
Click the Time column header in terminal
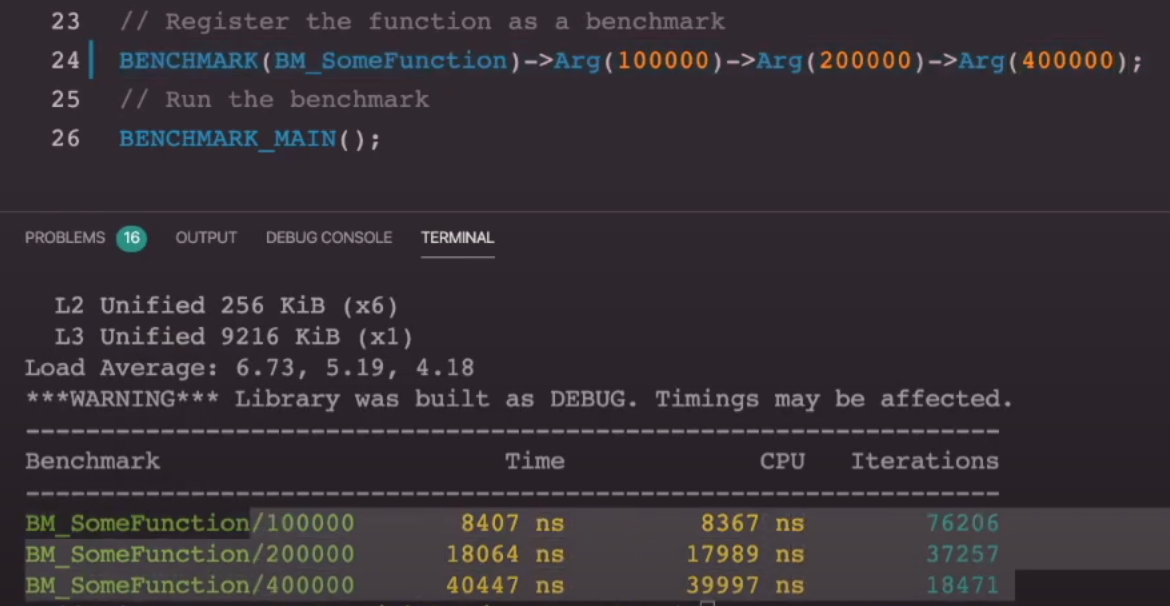click(x=534, y=461)
